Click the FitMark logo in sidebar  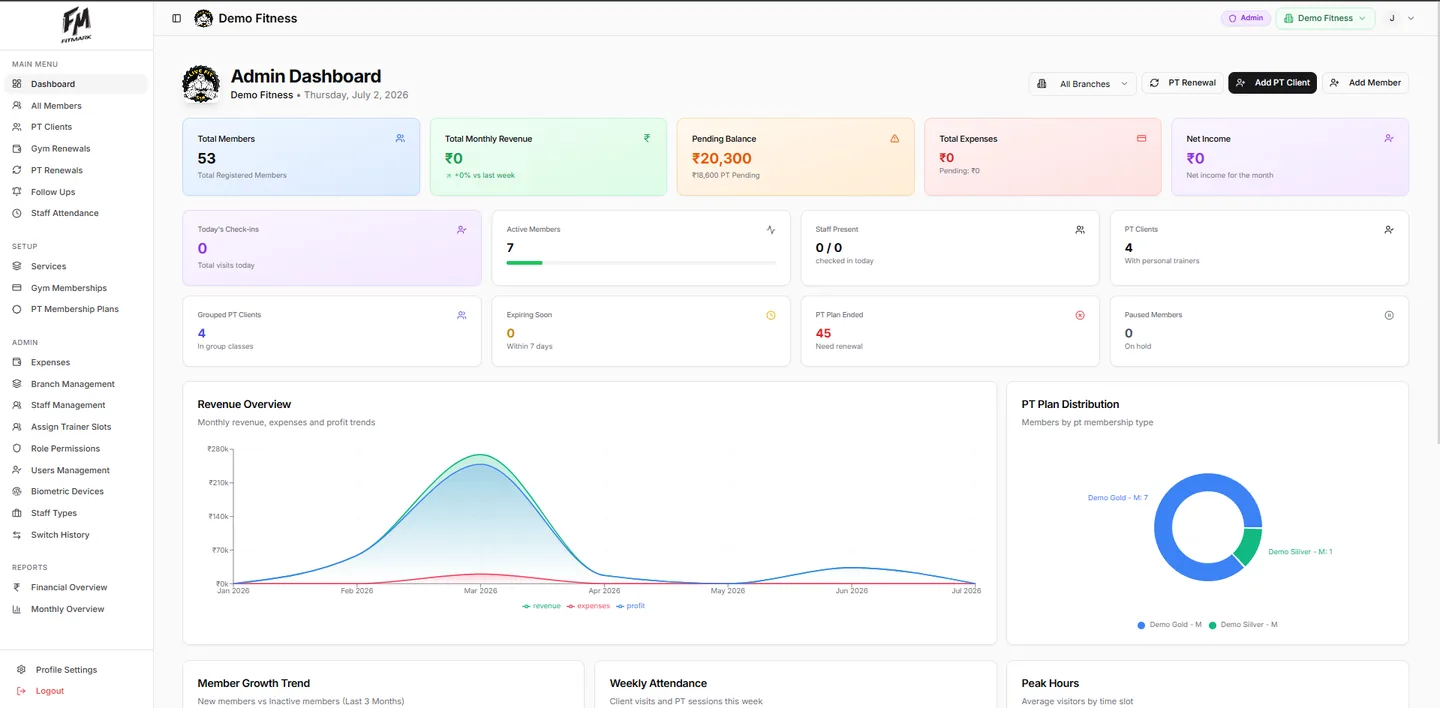[x=76, y=24]
